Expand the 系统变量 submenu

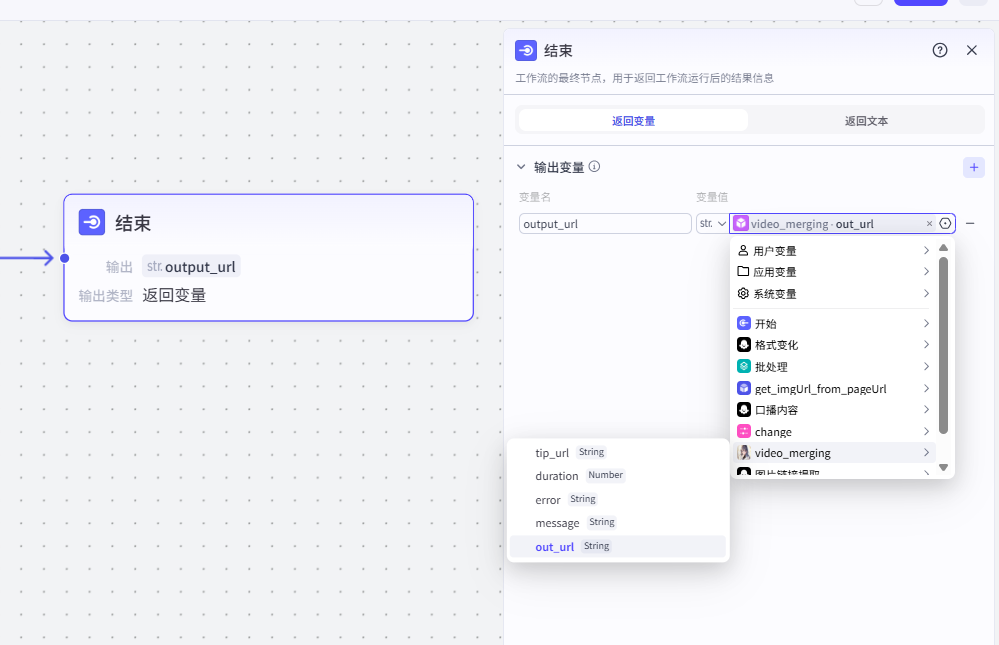[832, 294]
